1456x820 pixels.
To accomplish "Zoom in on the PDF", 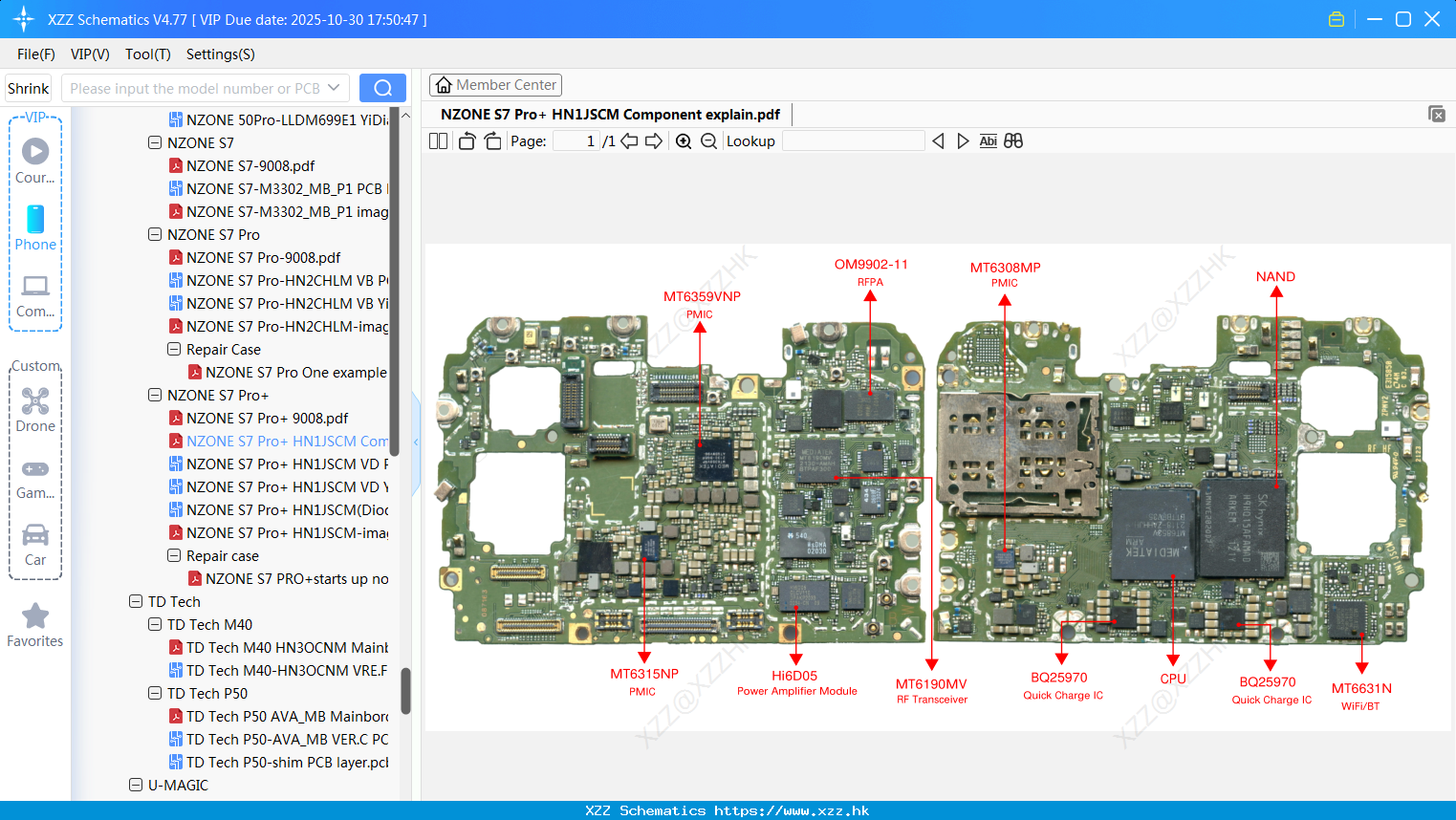I will (684, 140).
